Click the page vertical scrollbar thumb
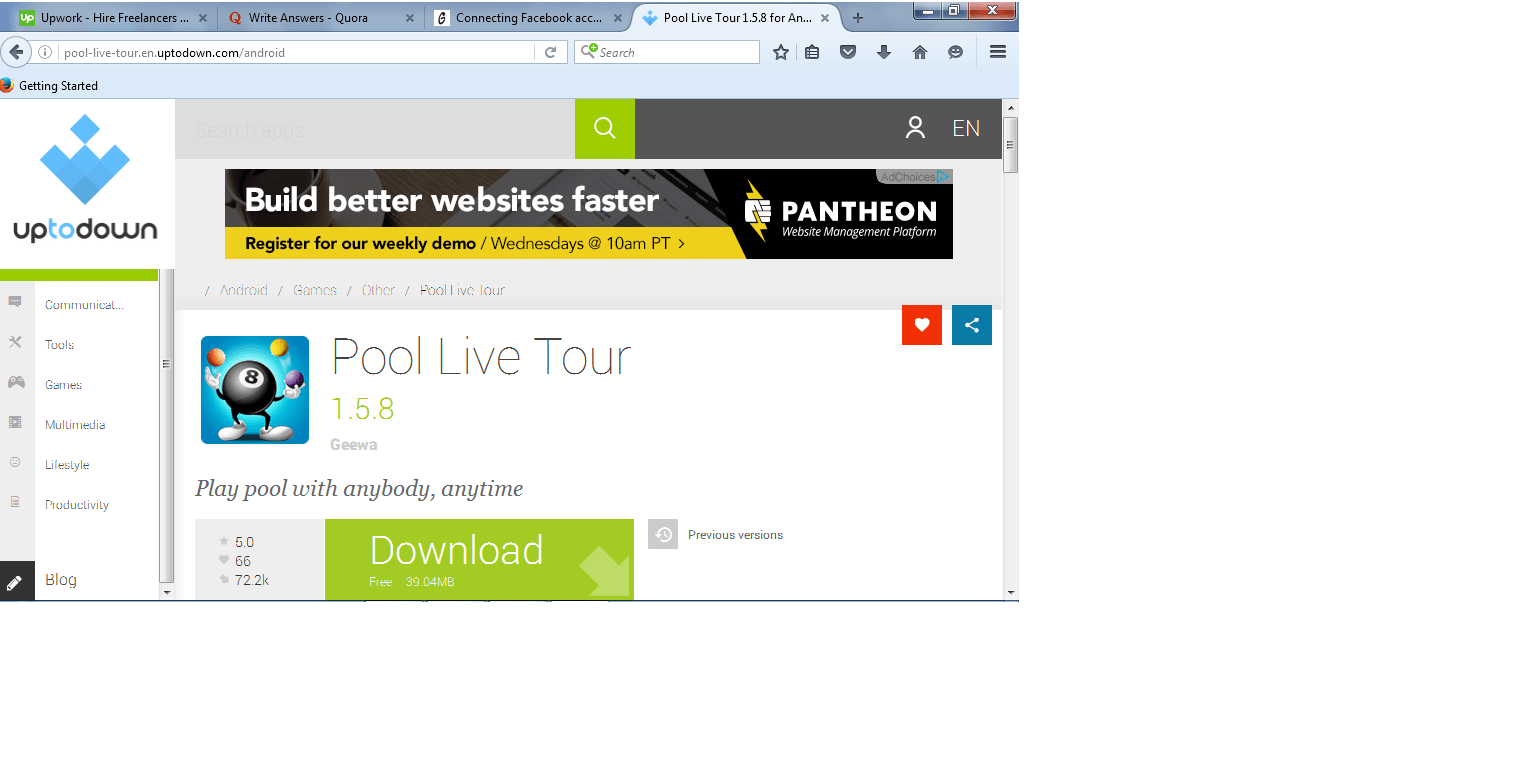 tap(1011, 145)
